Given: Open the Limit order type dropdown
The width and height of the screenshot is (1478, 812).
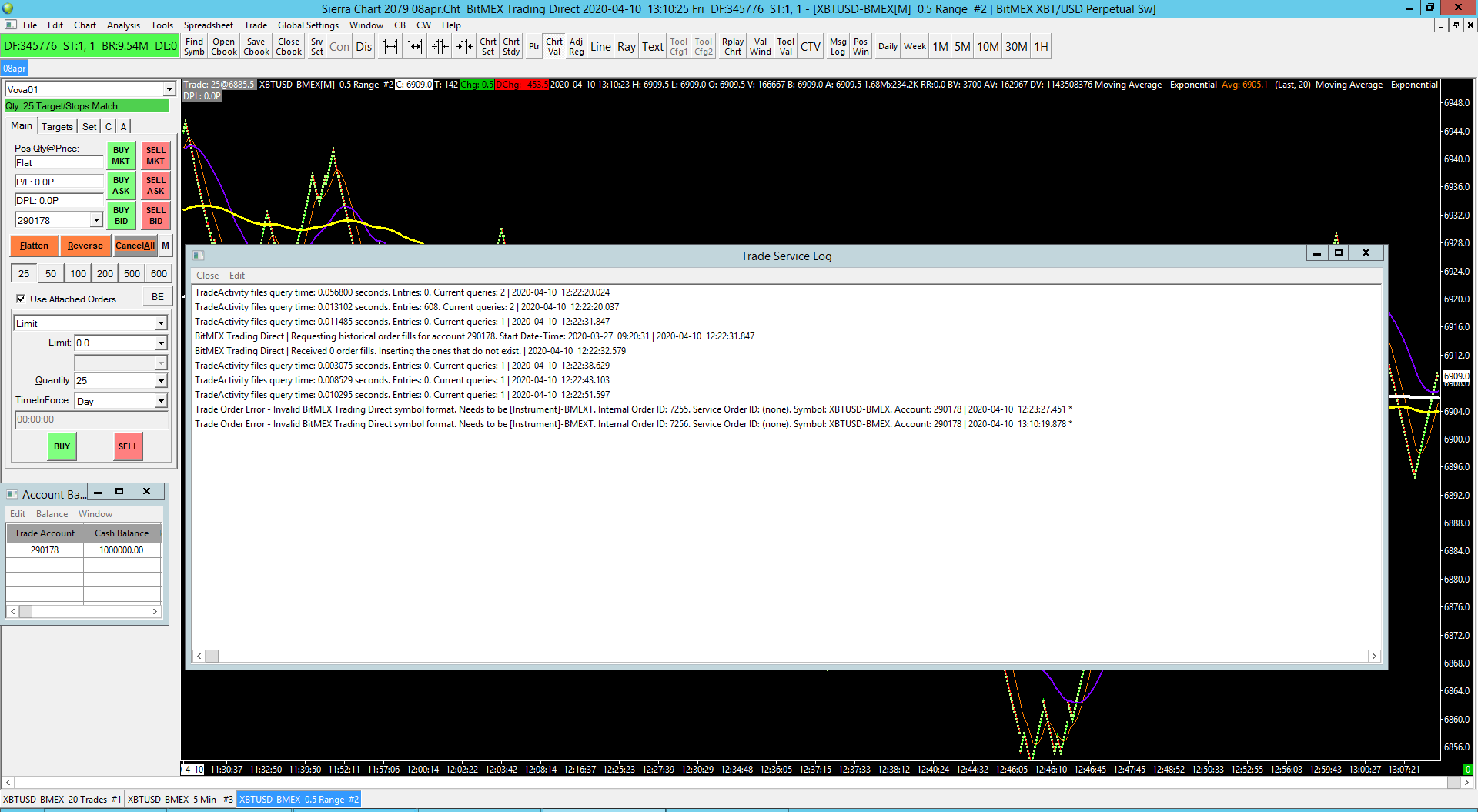Looking at the screenshot, I should pos(161,324).
